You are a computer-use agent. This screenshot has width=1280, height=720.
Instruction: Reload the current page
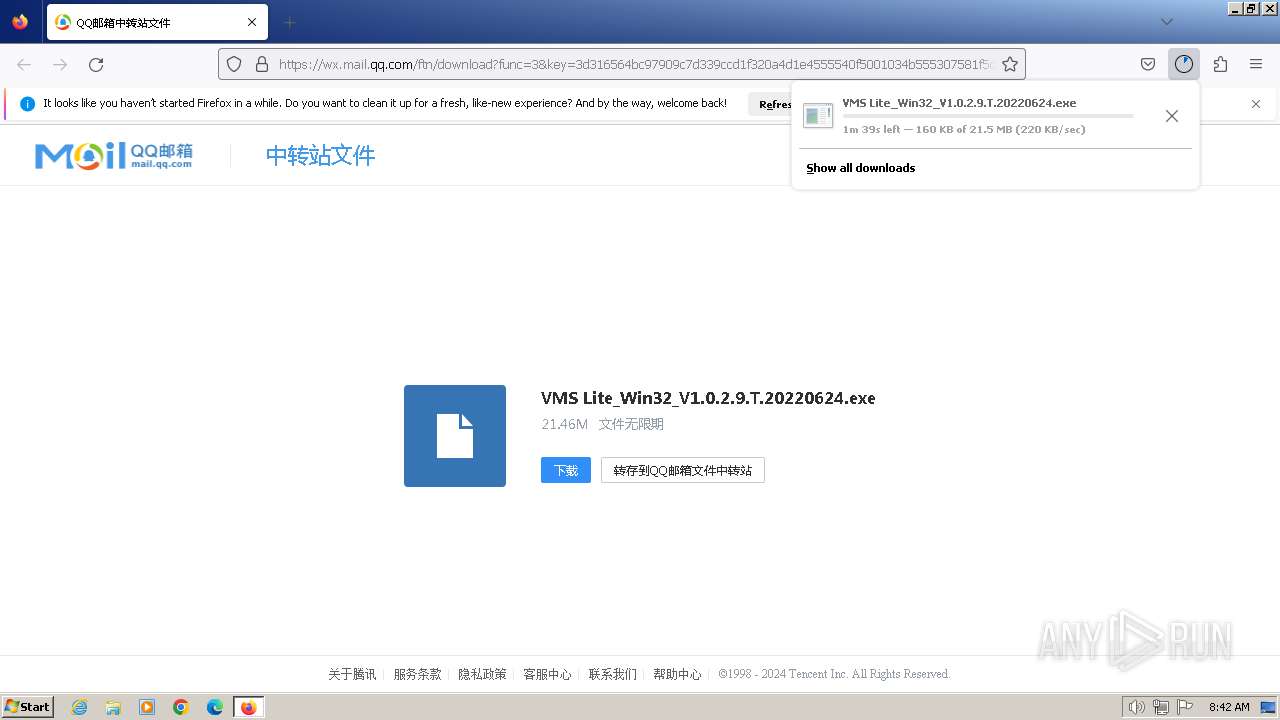pos(96,64)
